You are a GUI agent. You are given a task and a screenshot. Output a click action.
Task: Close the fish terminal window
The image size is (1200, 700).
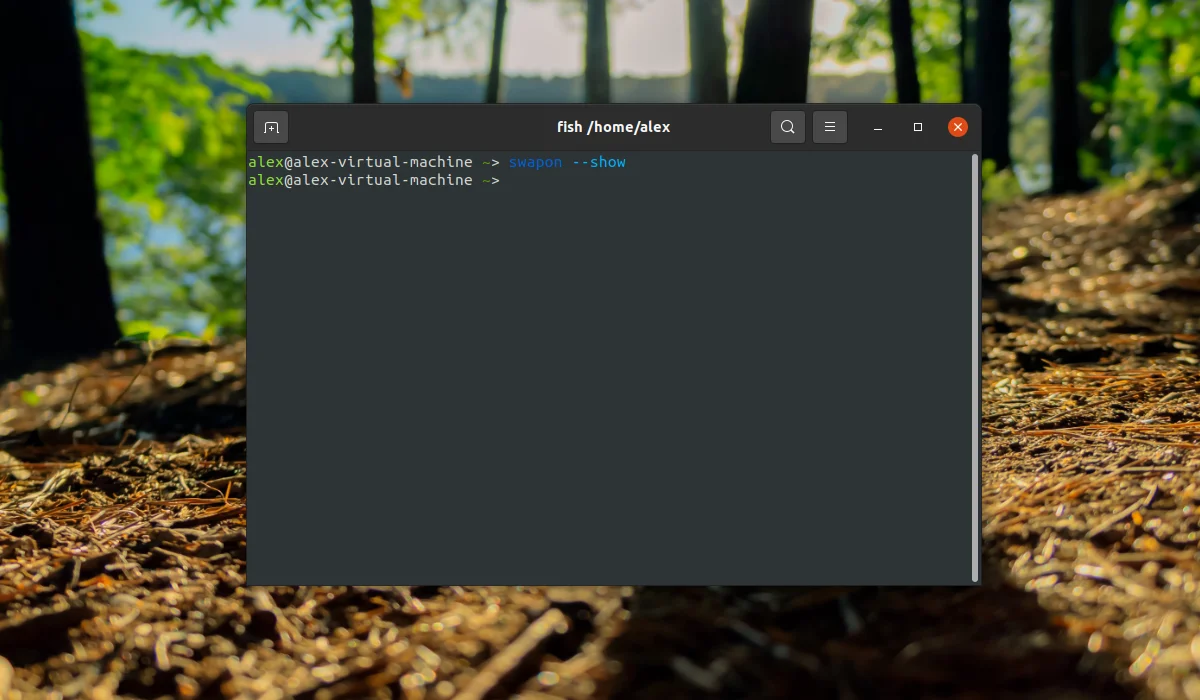(x=958, y=127)
